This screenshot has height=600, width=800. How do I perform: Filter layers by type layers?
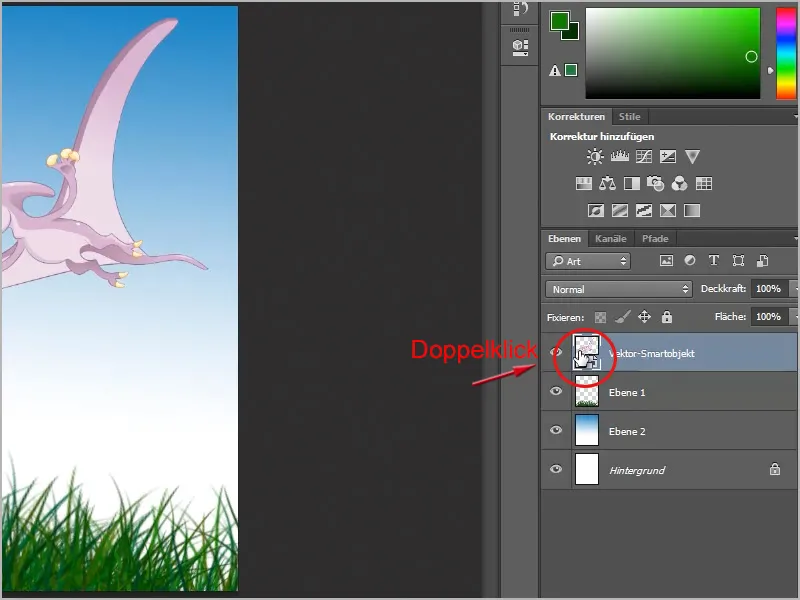coord(714,261)
